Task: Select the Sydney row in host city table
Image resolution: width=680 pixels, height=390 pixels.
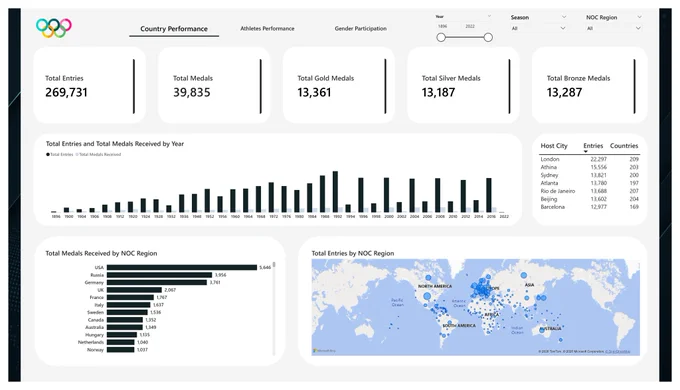Action: (x=589, y=175)
